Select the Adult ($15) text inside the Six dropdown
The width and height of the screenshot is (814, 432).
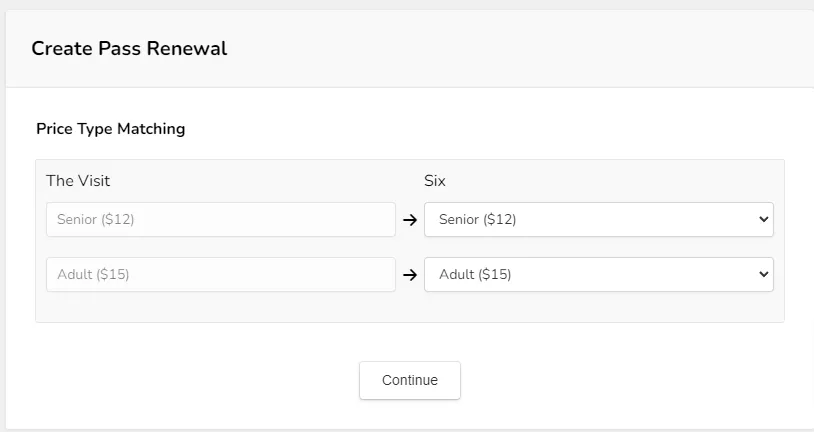pyautogui.click(x=475, y=274)
